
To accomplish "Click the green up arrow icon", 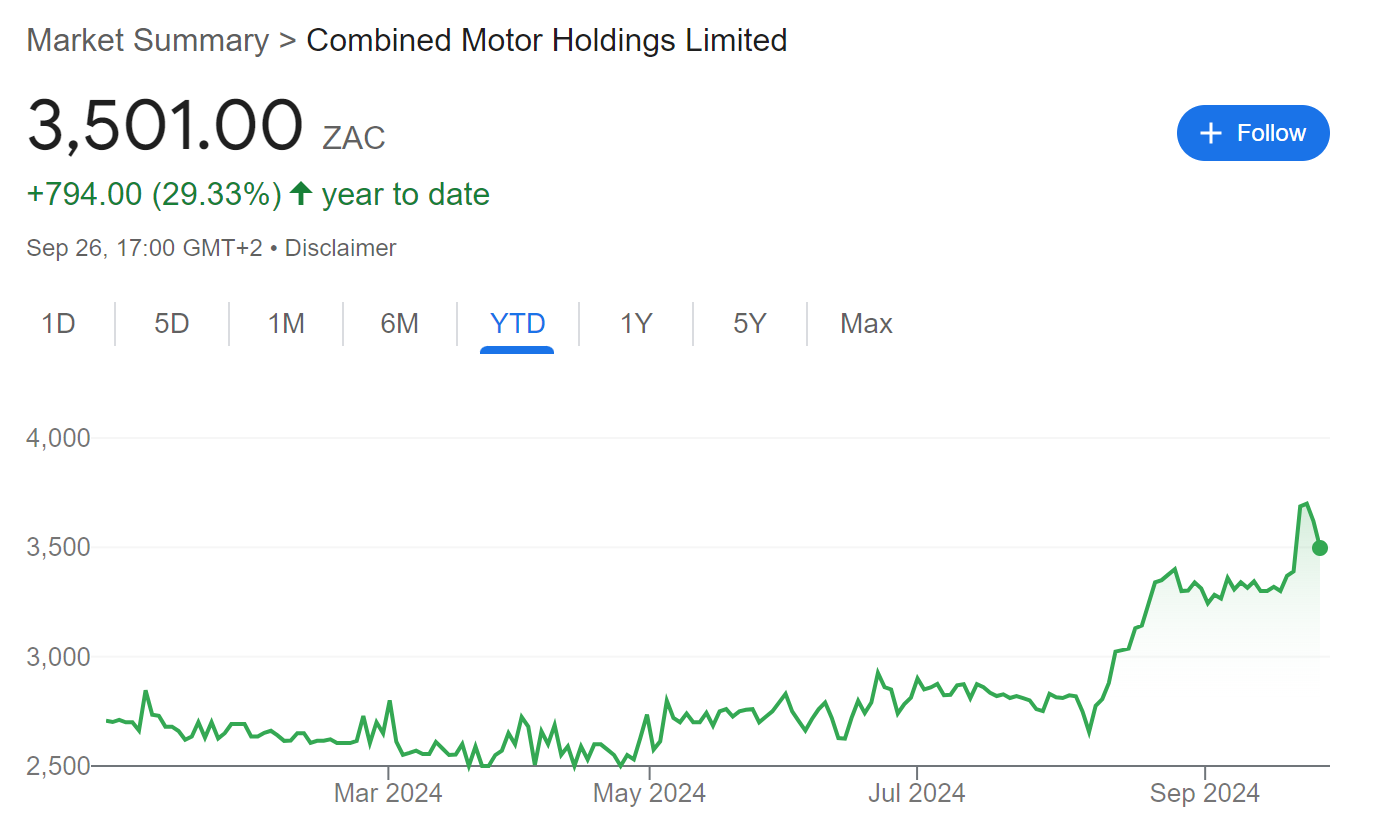I will [301, 194].
